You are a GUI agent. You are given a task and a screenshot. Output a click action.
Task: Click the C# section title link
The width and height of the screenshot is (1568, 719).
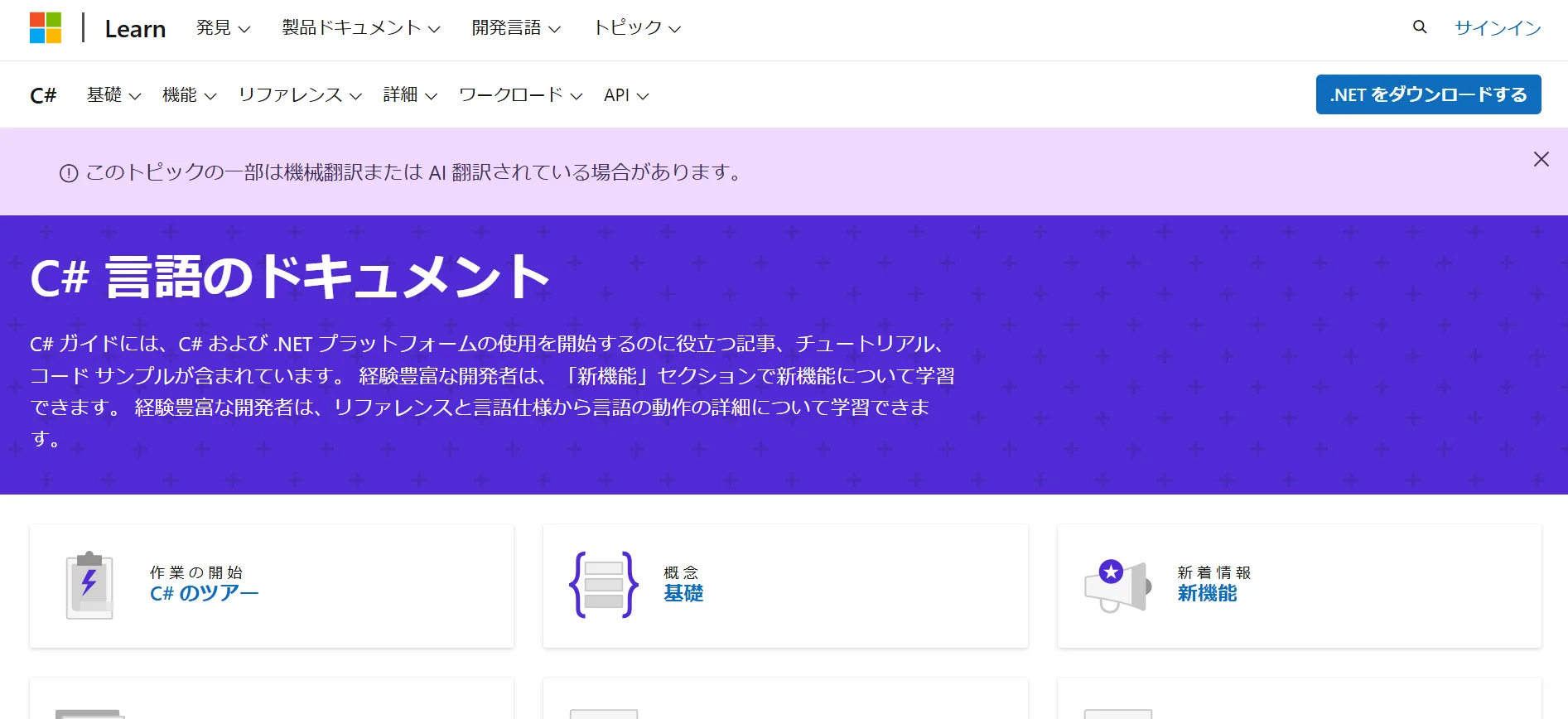coord(43,95)
